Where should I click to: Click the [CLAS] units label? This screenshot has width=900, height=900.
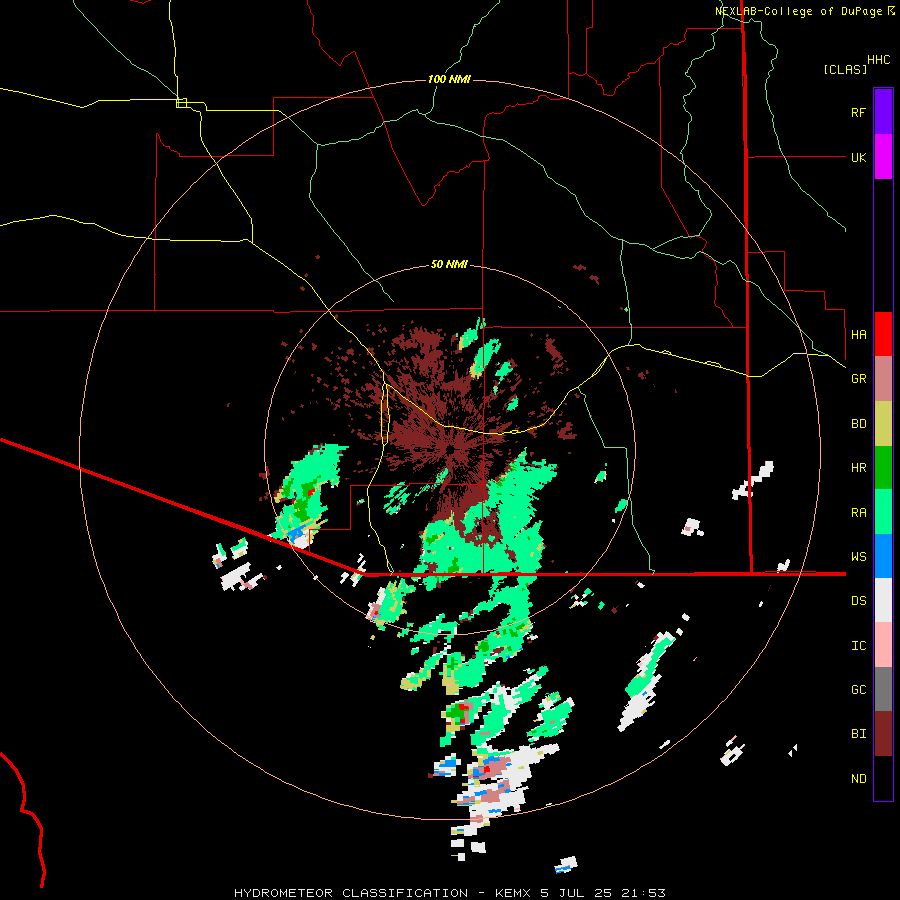[x=845, y=69]
